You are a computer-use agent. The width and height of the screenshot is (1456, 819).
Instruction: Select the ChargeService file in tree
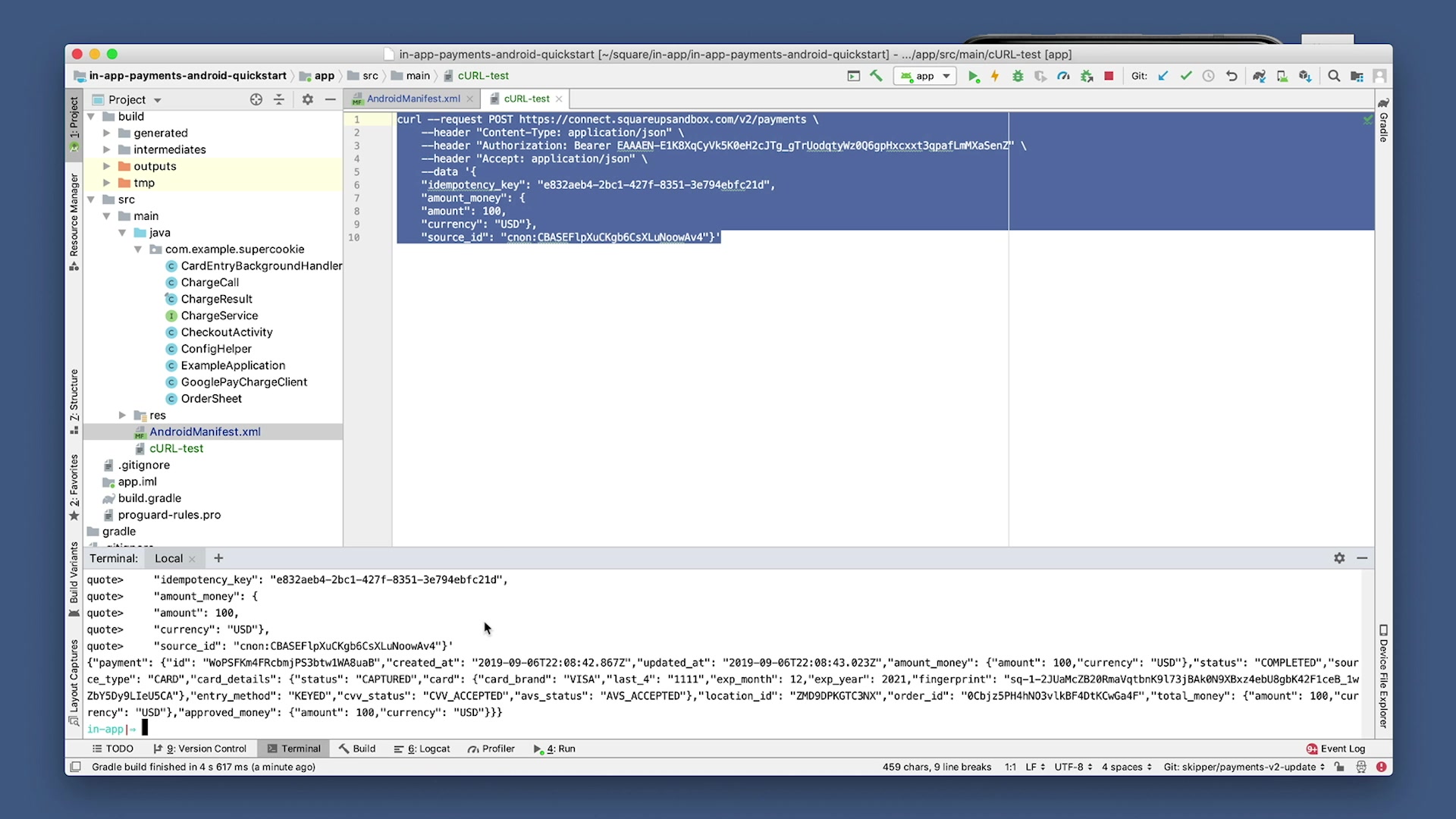click(x=219, y=315)
